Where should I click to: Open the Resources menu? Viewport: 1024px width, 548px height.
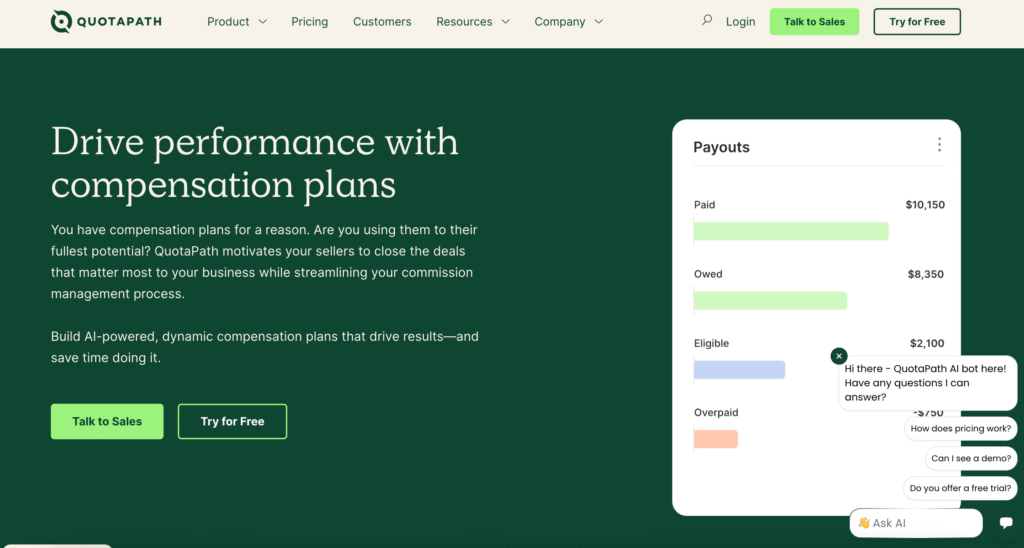pyautogui.click(x=464, y=22)
